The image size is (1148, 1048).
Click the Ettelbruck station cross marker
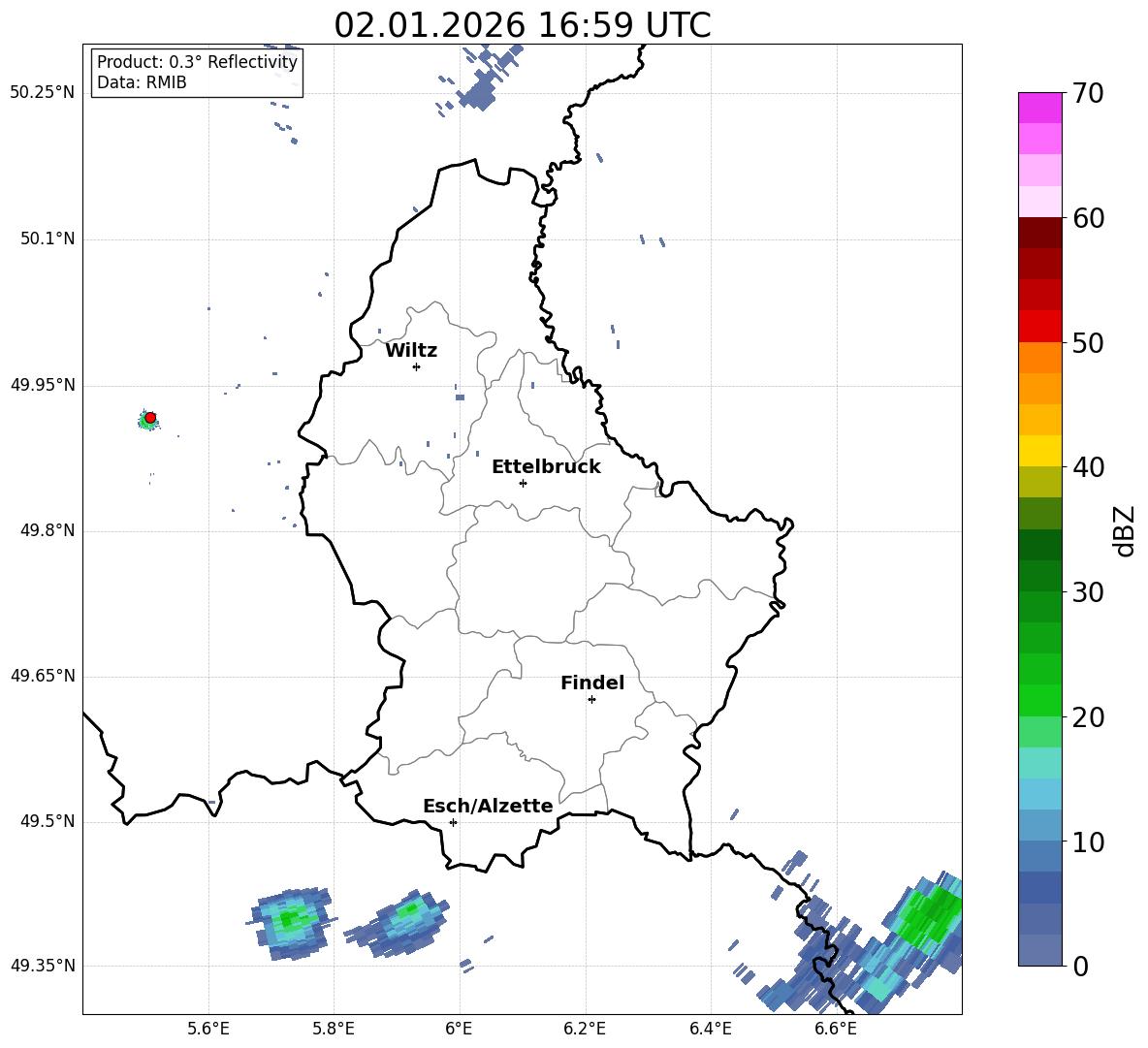523,483
